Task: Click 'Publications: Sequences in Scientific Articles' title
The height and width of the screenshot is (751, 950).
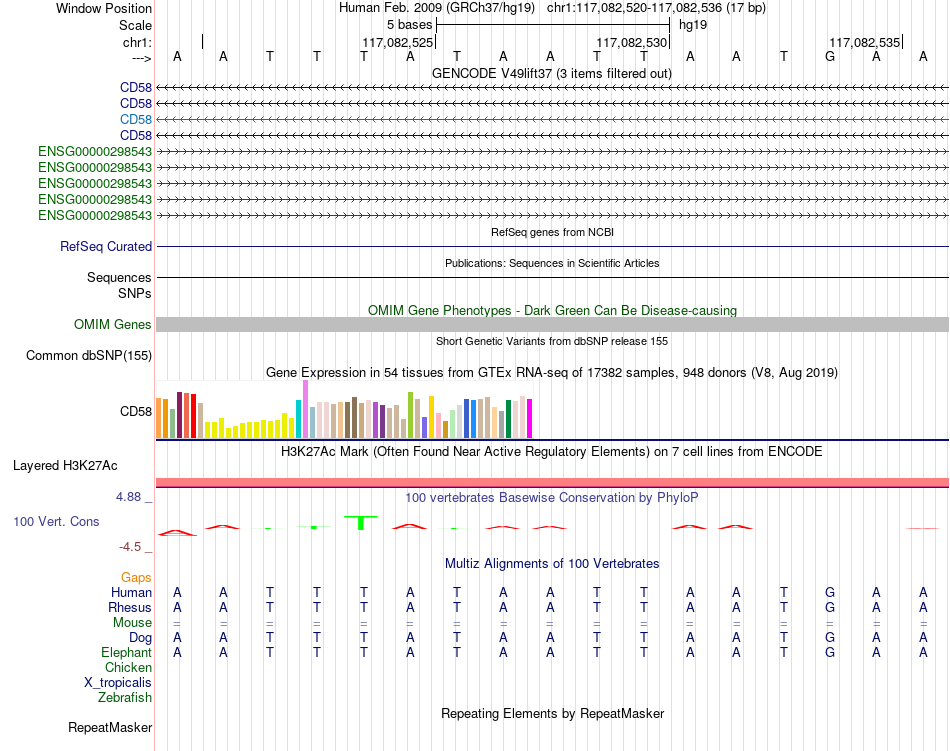Action: tap(552, 263)
